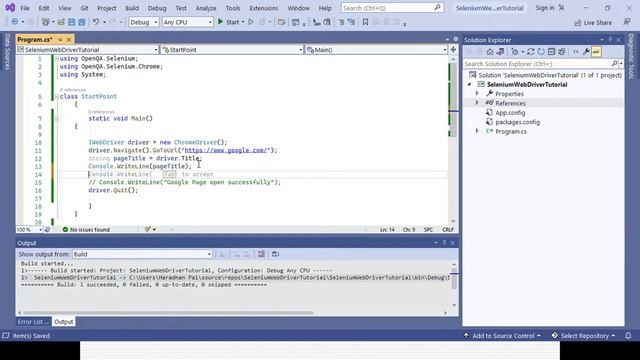Click the Save All toolbar icon
The width and height of the screenshot is (640, 360).
click(x=82, y=22)
